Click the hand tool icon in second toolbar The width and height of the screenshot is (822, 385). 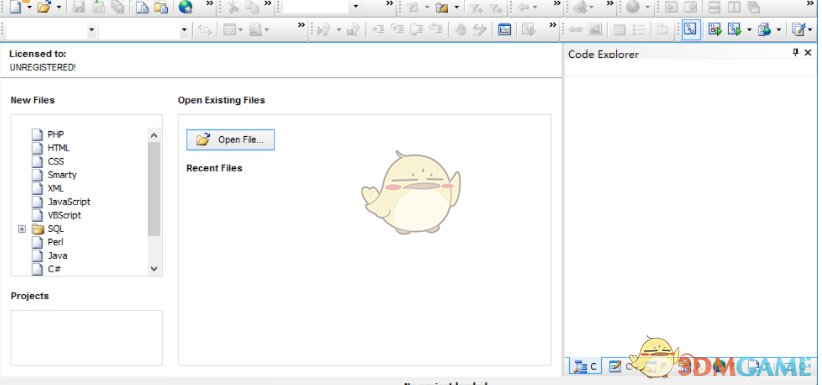pyautogui.click(x=460, y=30)
